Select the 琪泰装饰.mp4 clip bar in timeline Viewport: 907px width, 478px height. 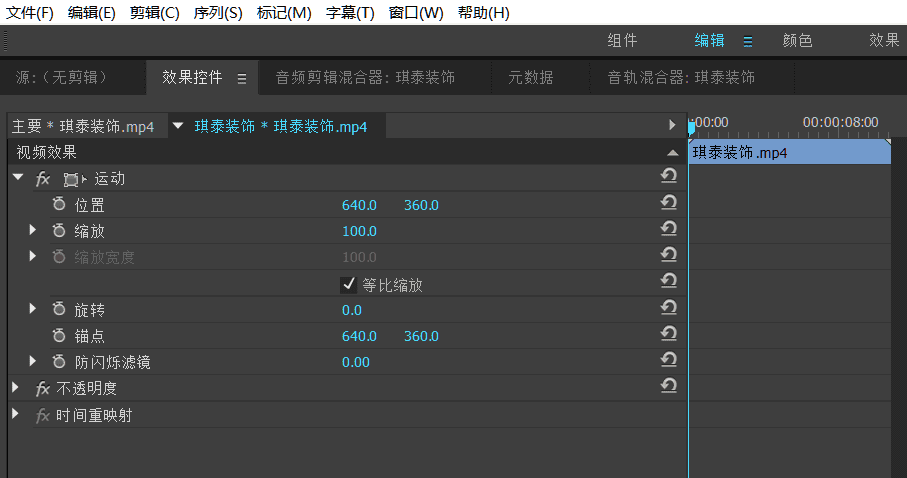click(x=790, y=152)
